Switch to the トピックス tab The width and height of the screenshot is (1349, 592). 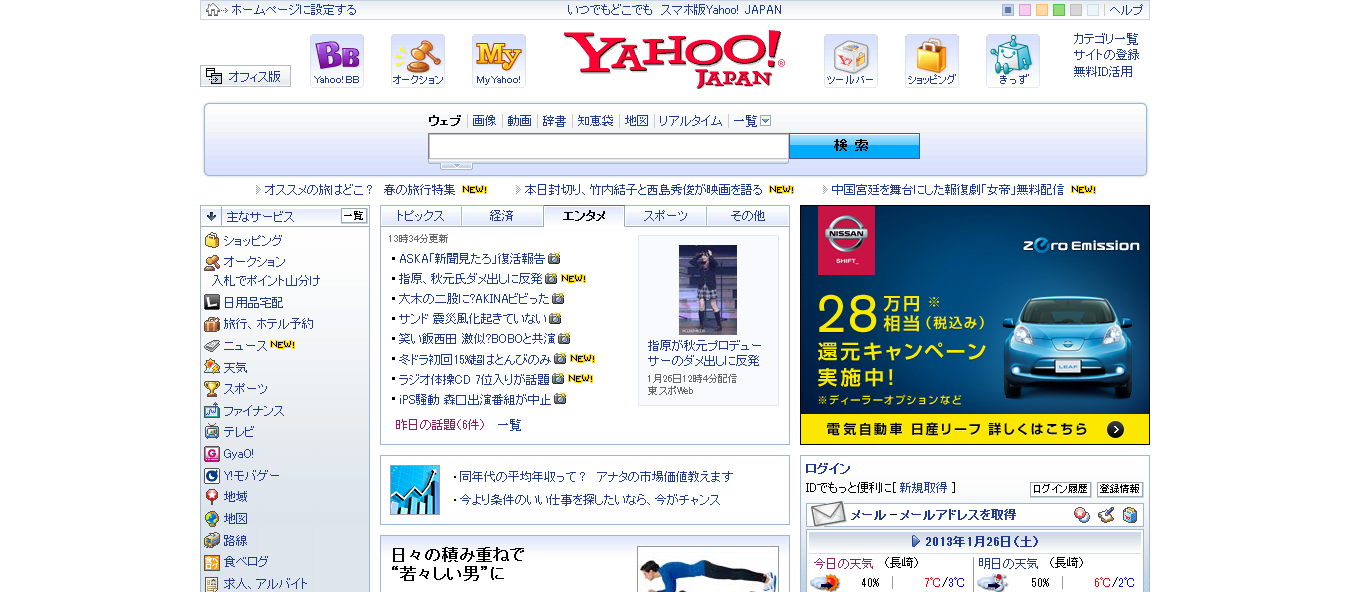[420, 216]
